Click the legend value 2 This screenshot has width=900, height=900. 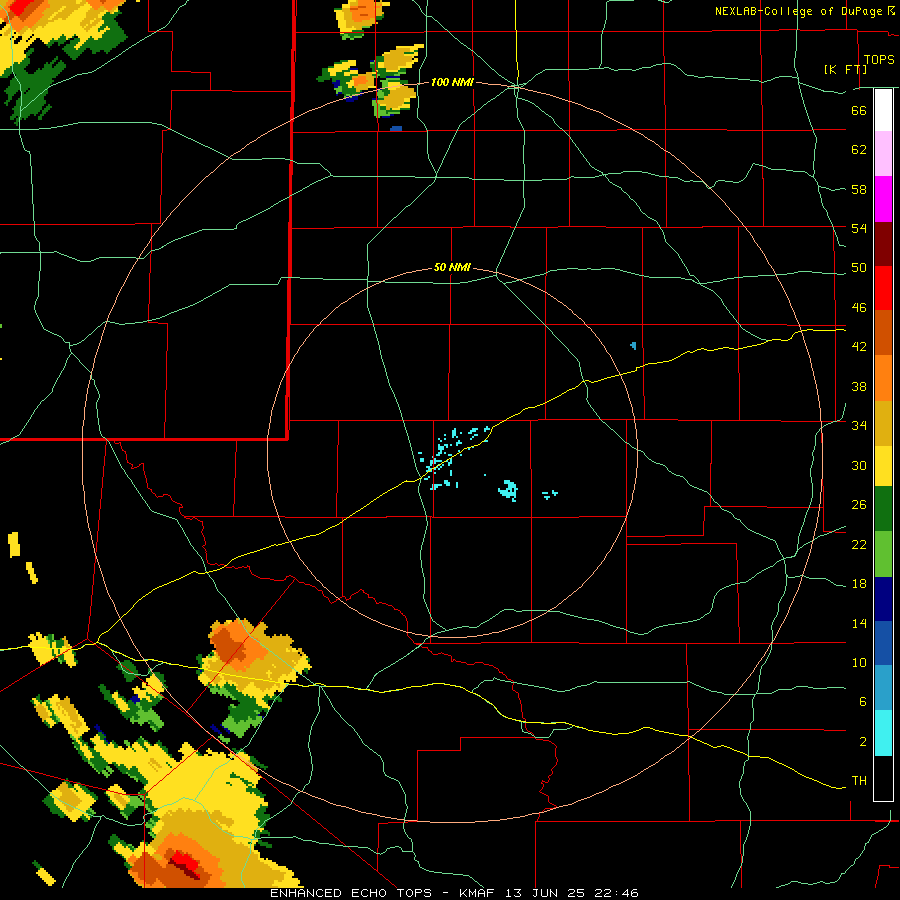click(x=862, y=741)
